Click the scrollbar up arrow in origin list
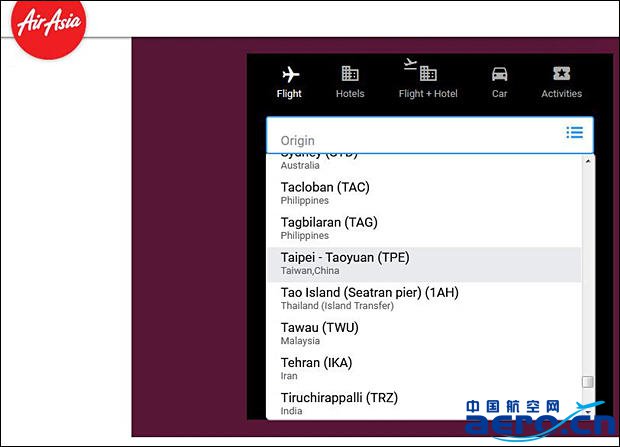 (x=588, y=161)
